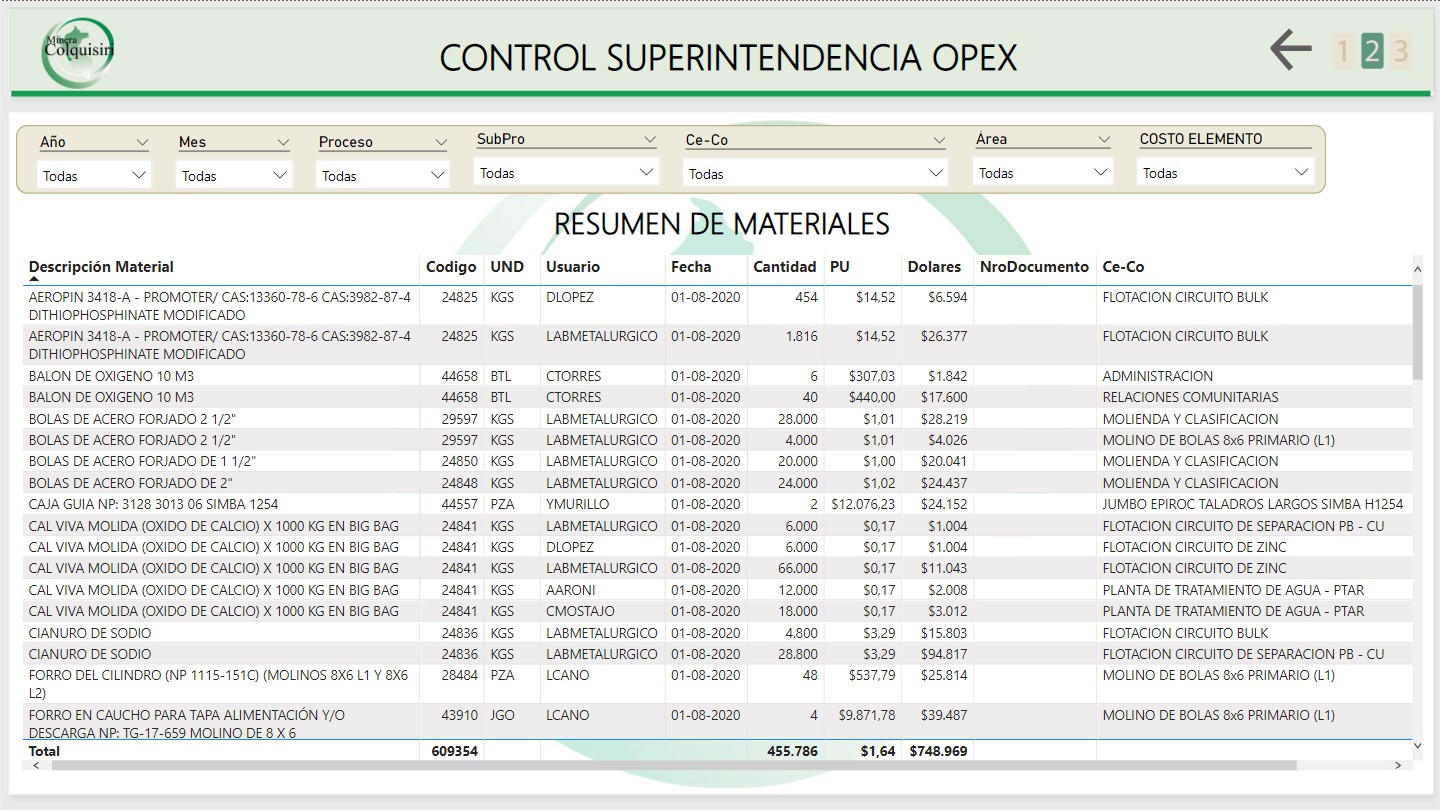Click vertical scrollbar down arrow

click(1417, 745)
